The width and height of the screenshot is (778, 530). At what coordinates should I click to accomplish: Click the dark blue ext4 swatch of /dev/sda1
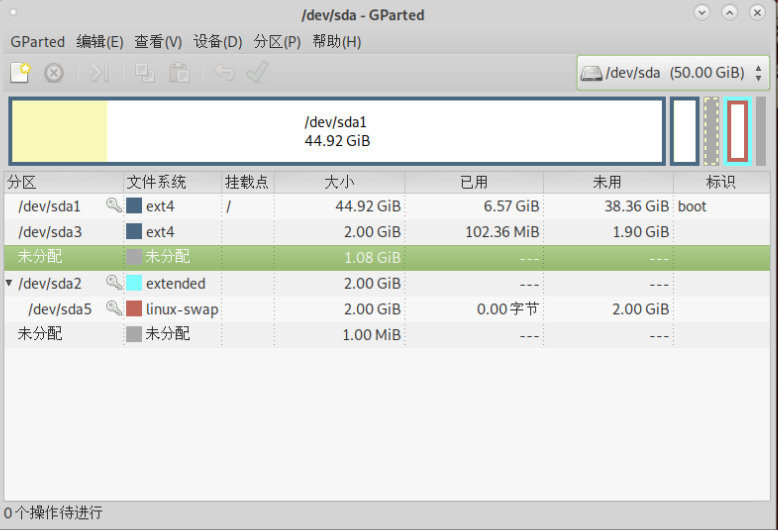[x=134, y=205]
